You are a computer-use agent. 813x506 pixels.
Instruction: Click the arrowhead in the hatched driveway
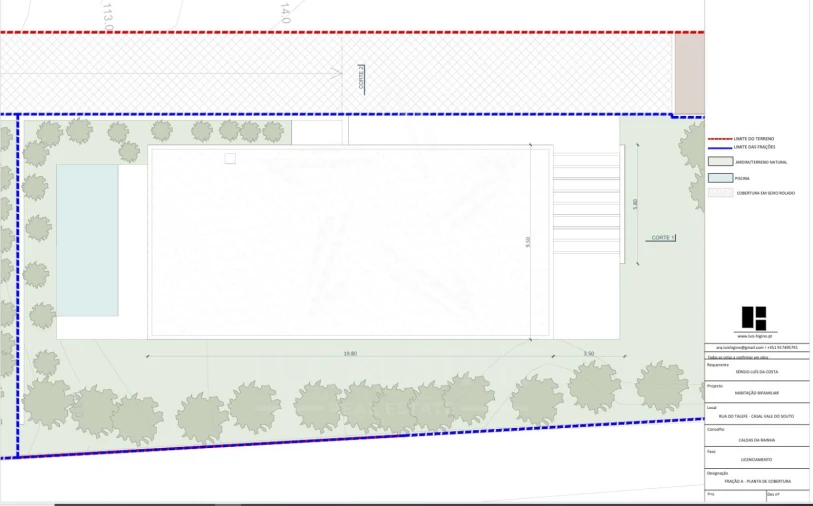337,71
